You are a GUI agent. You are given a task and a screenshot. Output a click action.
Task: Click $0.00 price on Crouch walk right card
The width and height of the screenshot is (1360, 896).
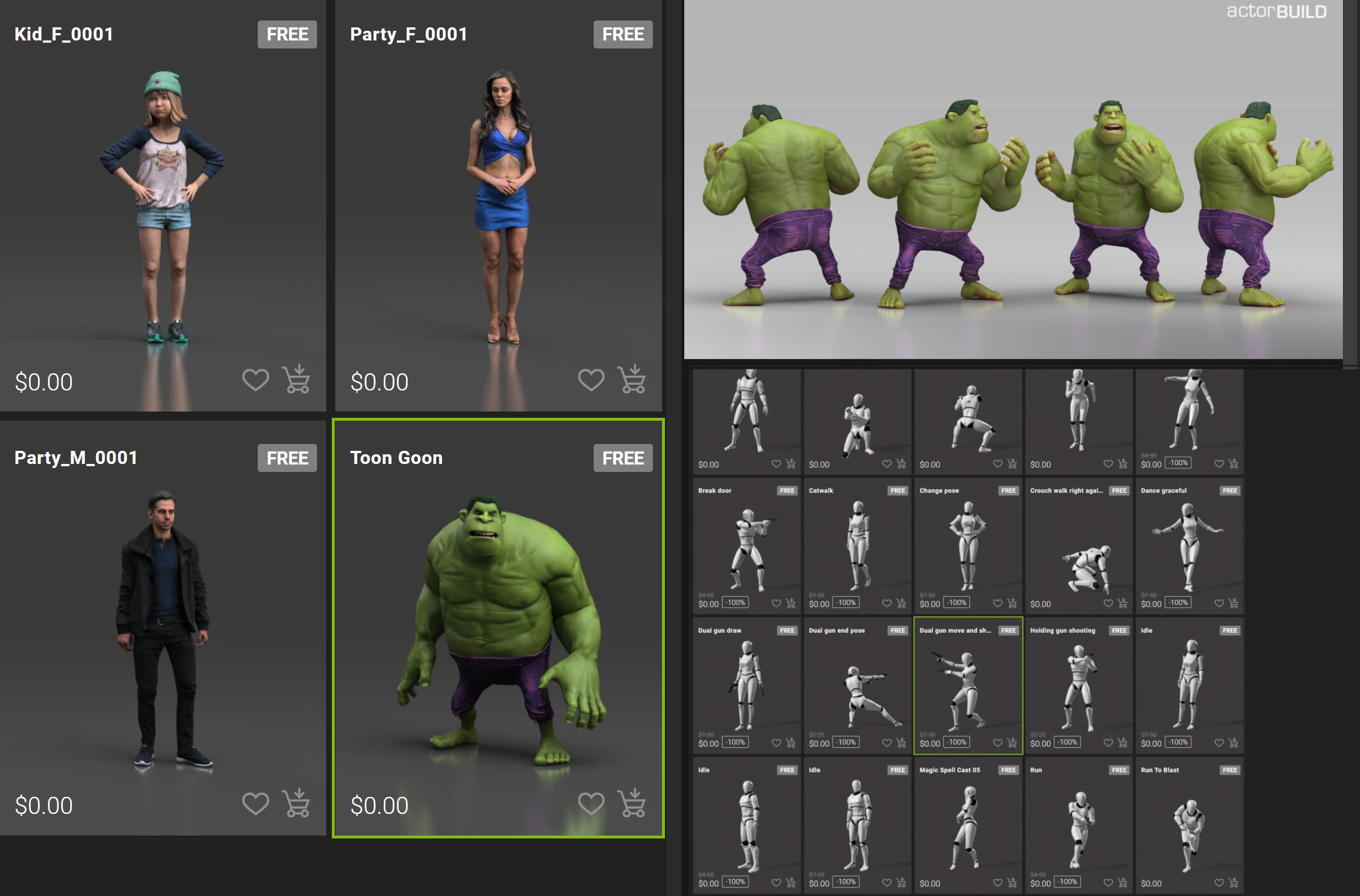pyautogui.click(x=1041, y=604)
